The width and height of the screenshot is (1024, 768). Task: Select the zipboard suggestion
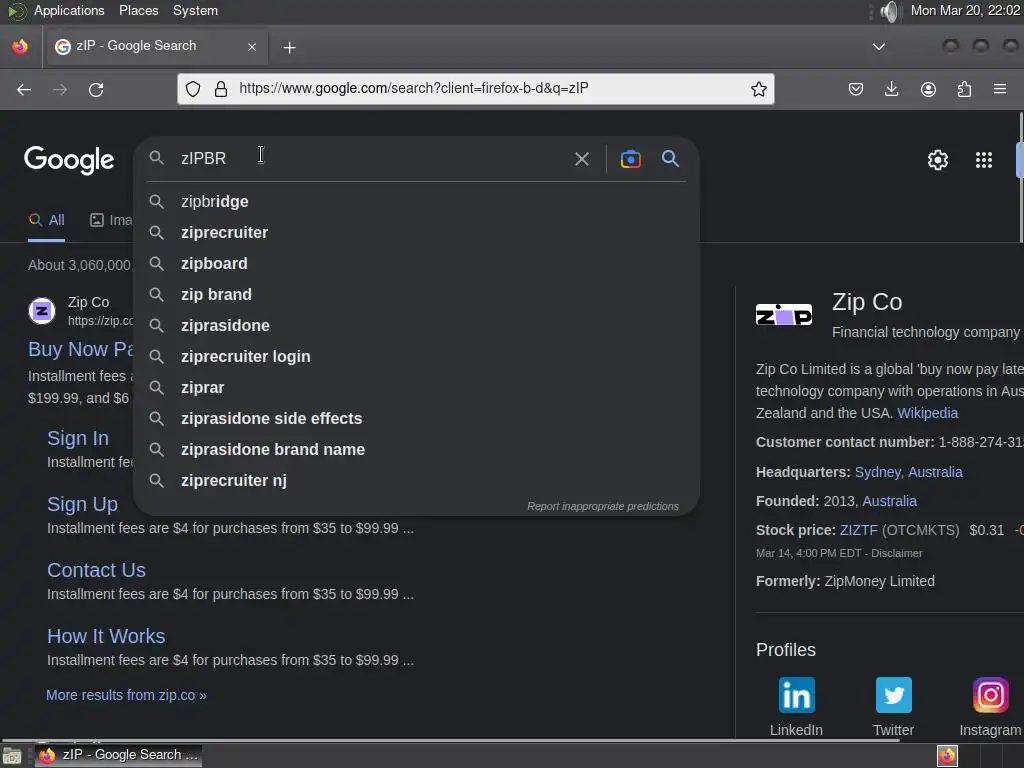point(416,263)
